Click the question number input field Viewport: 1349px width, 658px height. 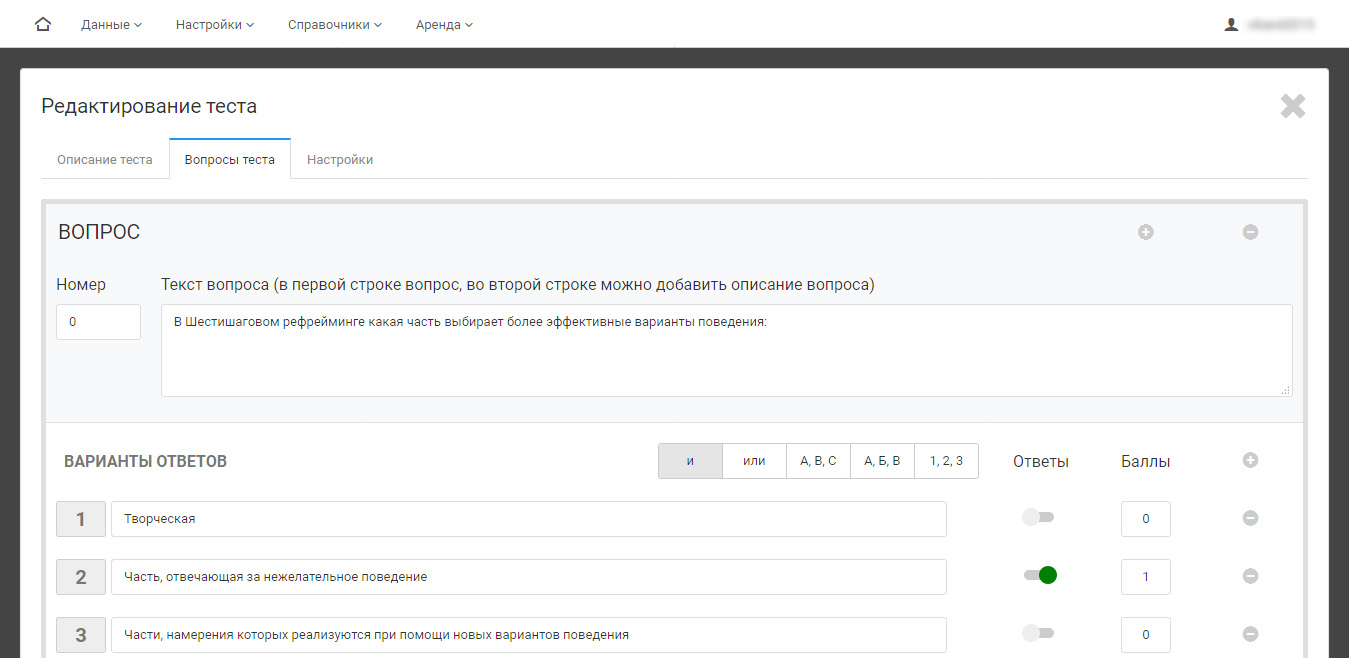click(x=98, y=322)
